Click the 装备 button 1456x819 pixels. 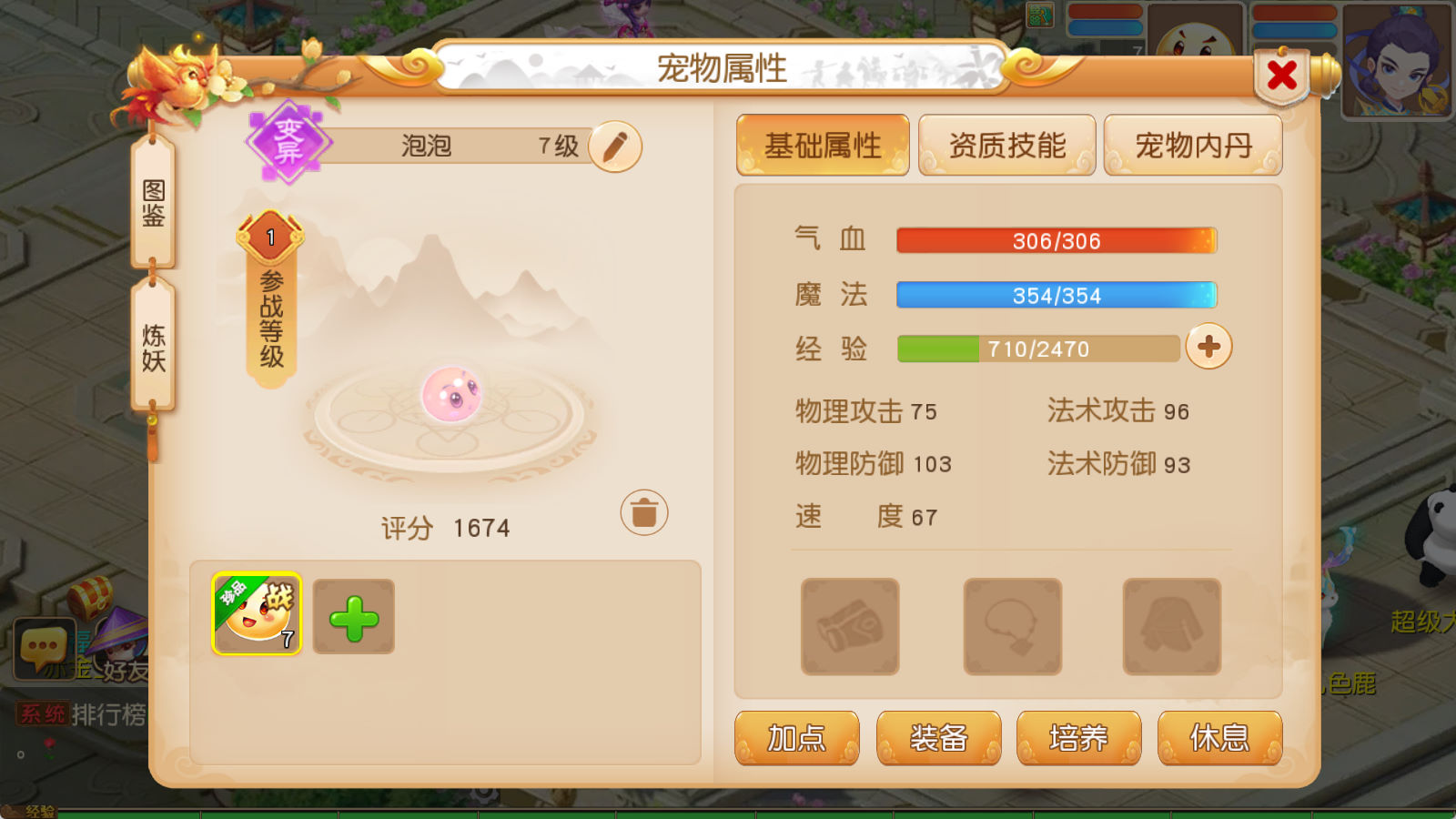point(938,738)
